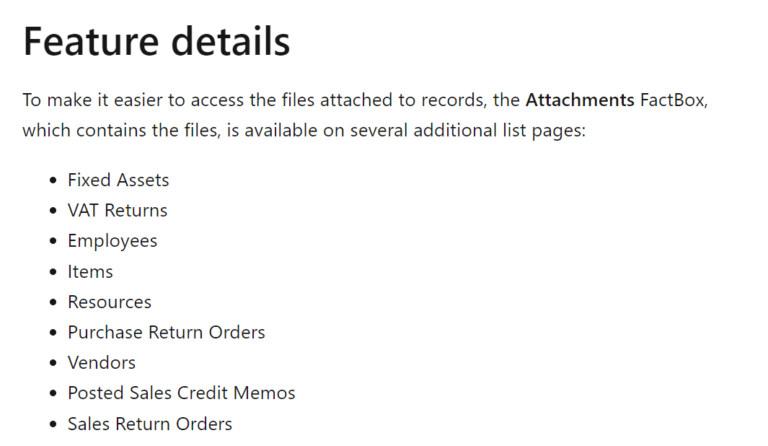Click "Posted Sales Credit Memos" list item
The height and width of the screenshot is (446, 768).
(x=181, y=393)
